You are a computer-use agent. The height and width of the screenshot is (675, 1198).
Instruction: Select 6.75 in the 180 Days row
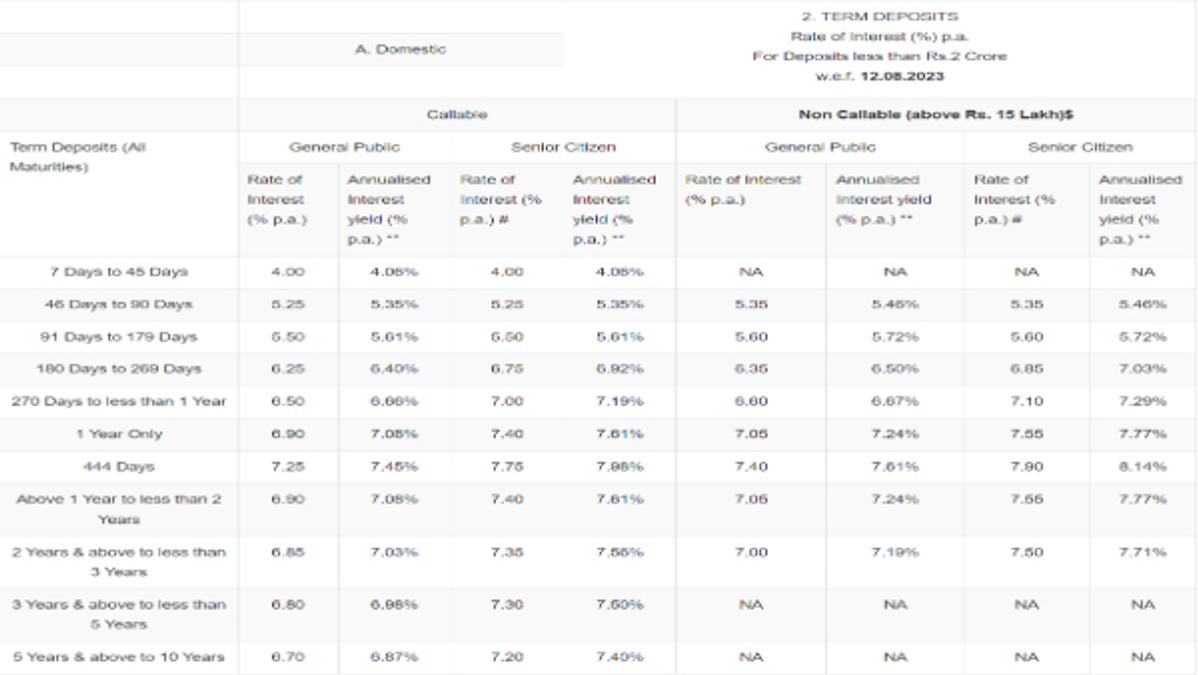[507, 368]
